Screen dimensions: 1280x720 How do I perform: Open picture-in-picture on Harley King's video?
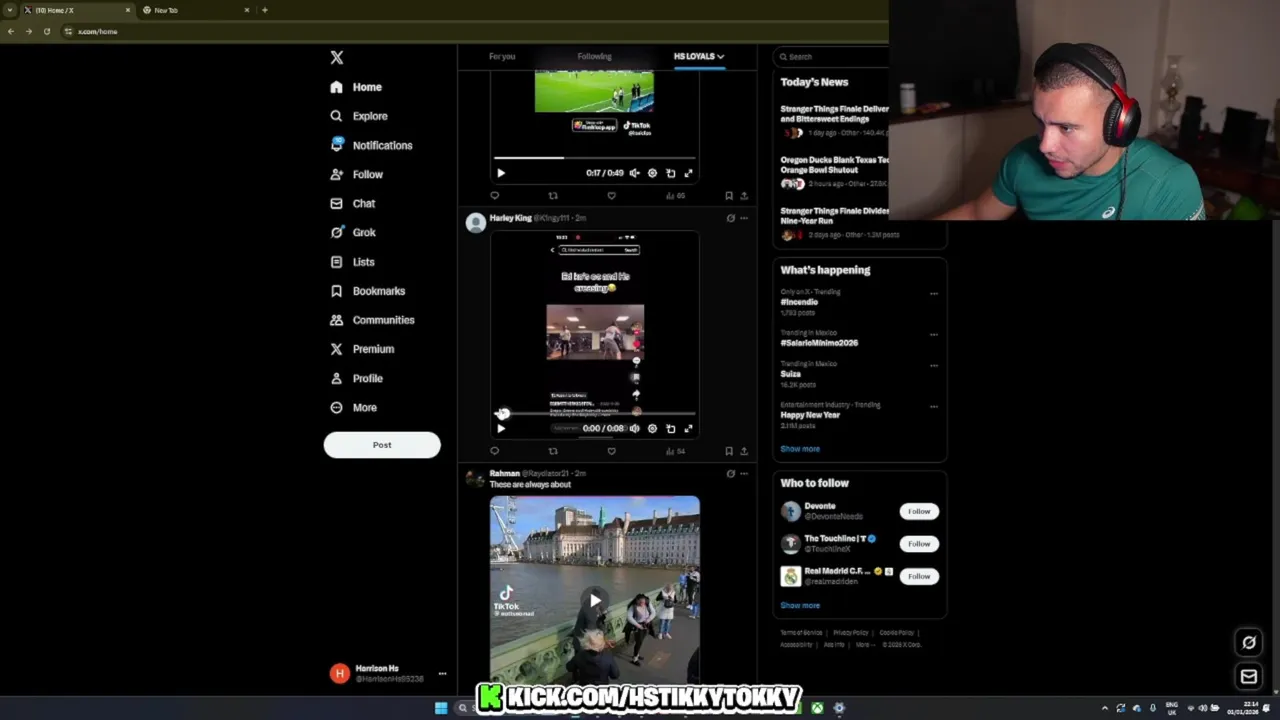point(670,428)
